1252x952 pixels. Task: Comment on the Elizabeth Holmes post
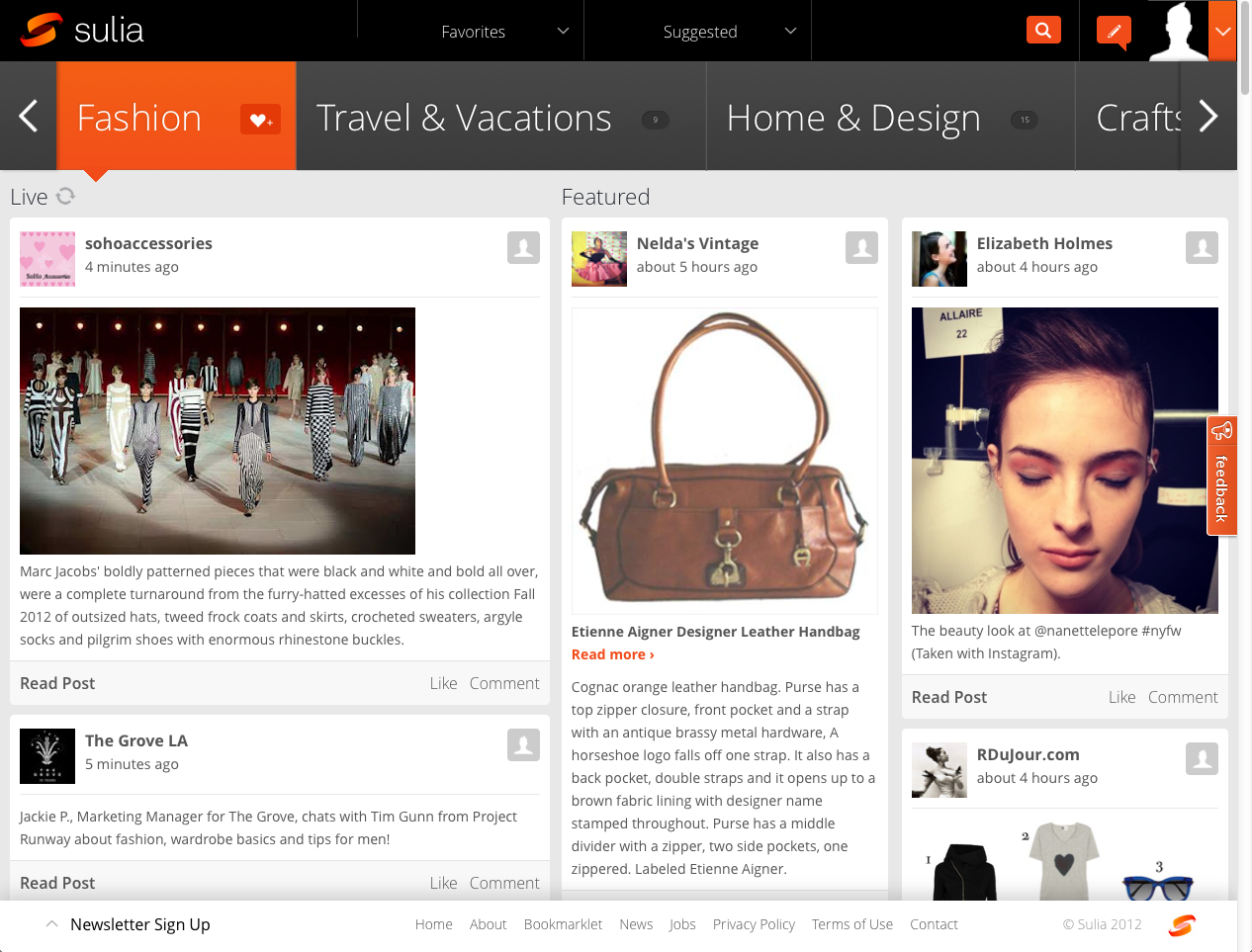pyautogui.click(x=1183, y=697)
